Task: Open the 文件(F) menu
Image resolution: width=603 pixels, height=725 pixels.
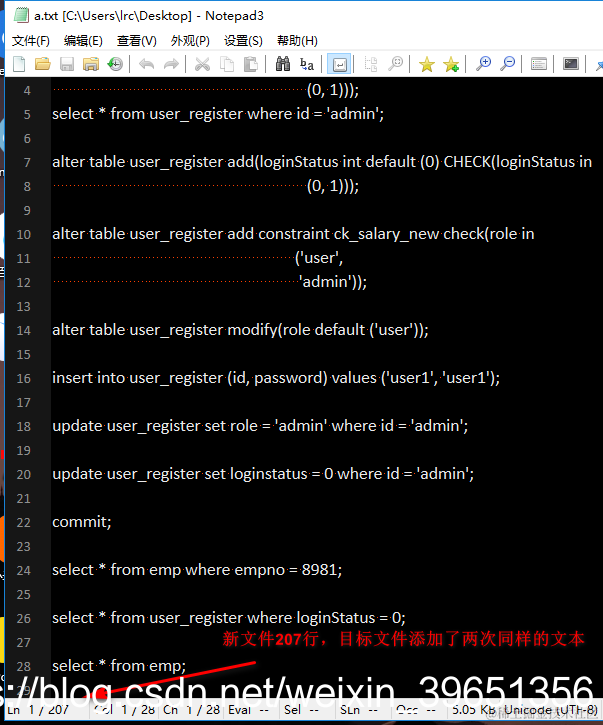Action: click(31, 41)
